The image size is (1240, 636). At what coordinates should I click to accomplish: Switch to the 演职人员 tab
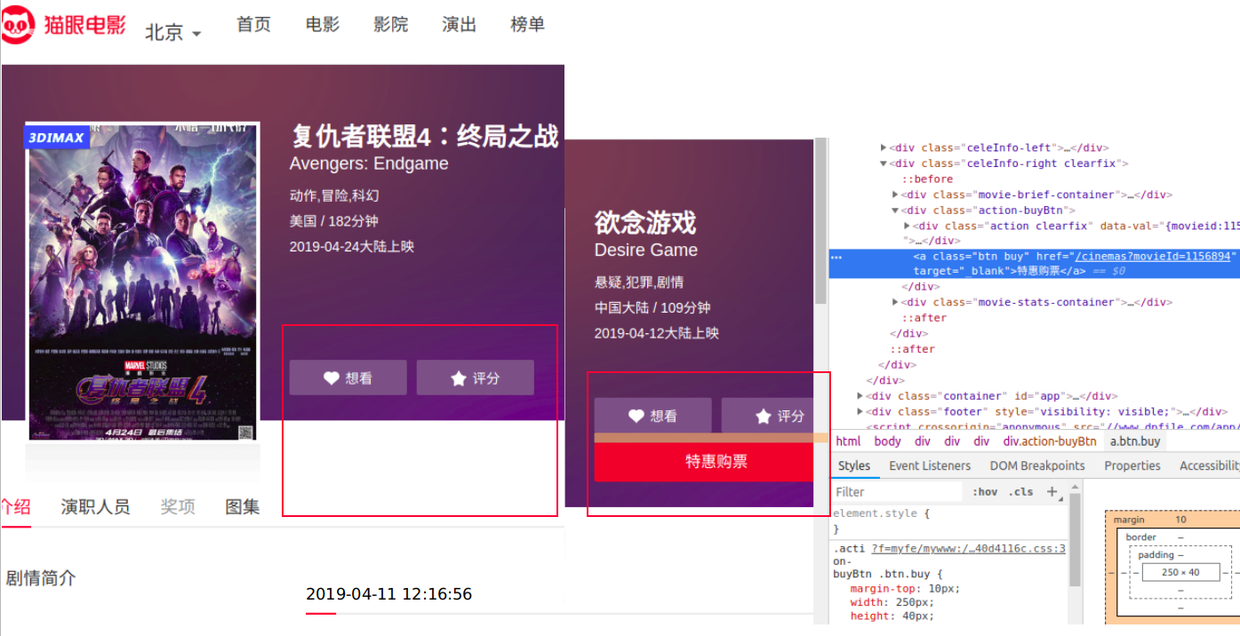(x=95, y=507)
